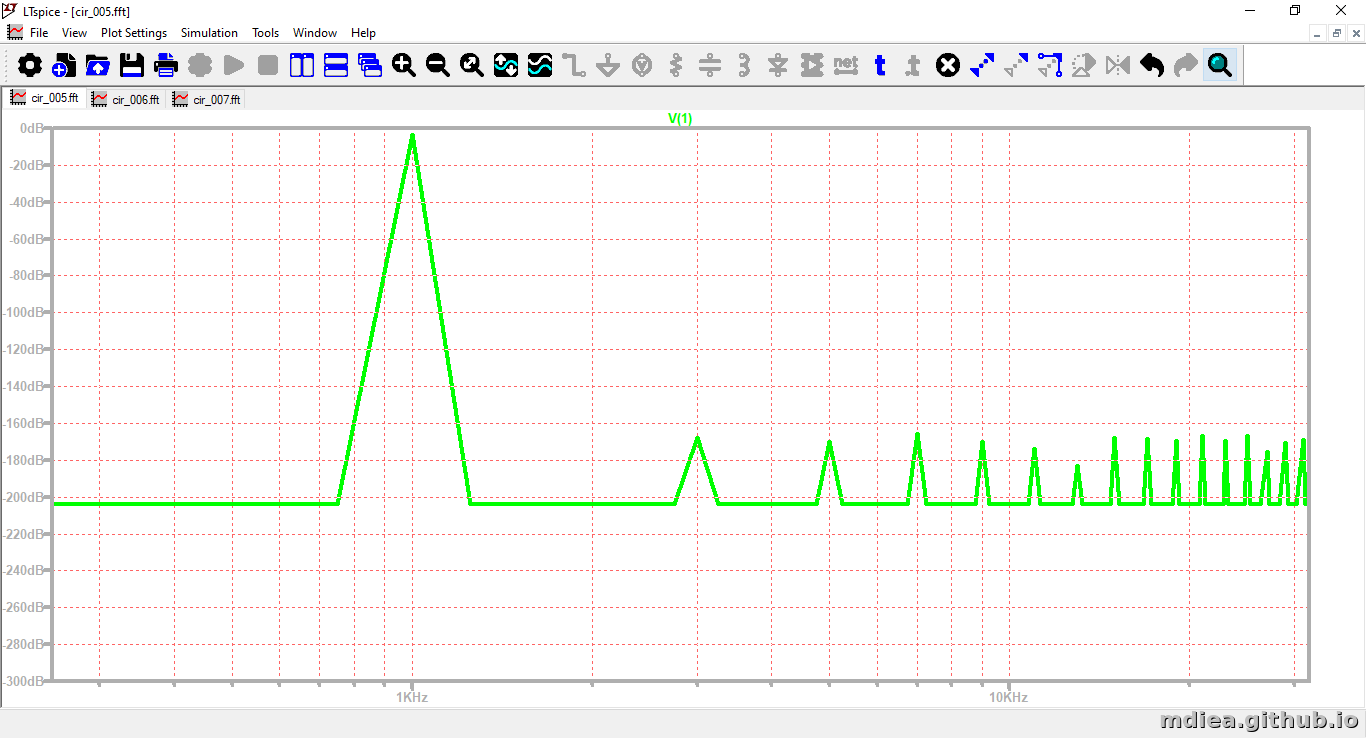Click the Net label icon
Image resolution: width=1366 pixels, height=738 pixels.
point(846,66)
